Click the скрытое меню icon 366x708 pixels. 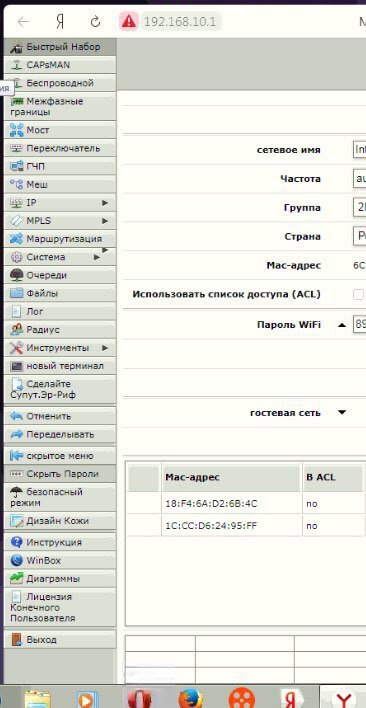[x=16, y=456]
